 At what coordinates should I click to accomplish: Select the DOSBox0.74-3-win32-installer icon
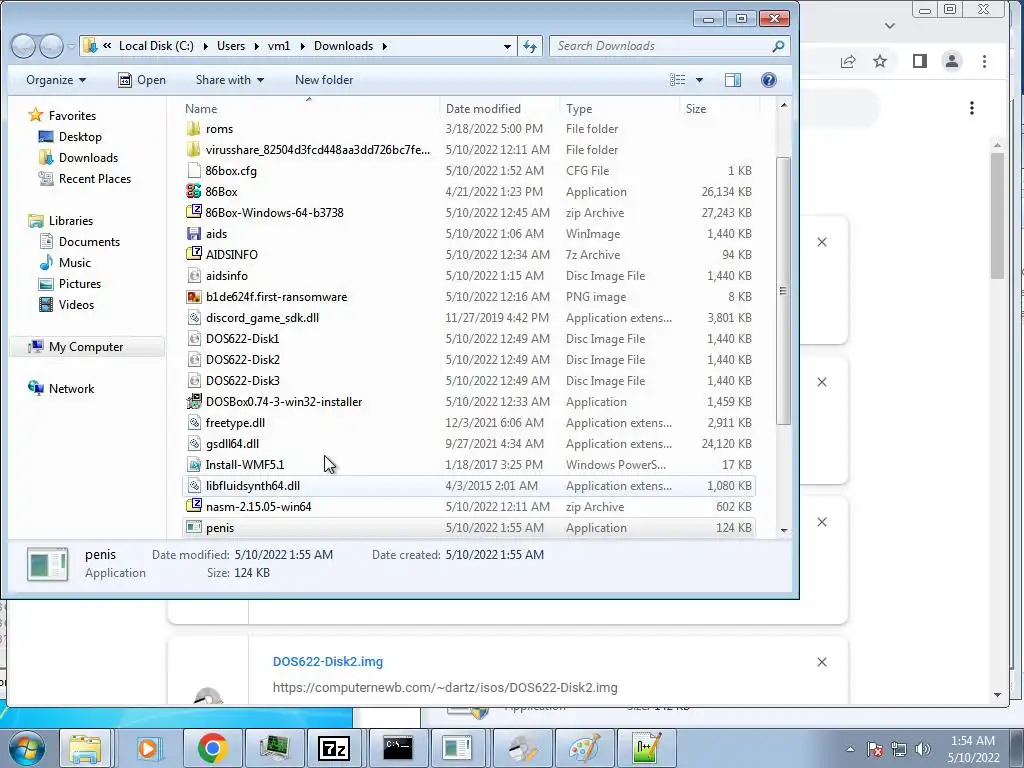(x=193, y=402)
